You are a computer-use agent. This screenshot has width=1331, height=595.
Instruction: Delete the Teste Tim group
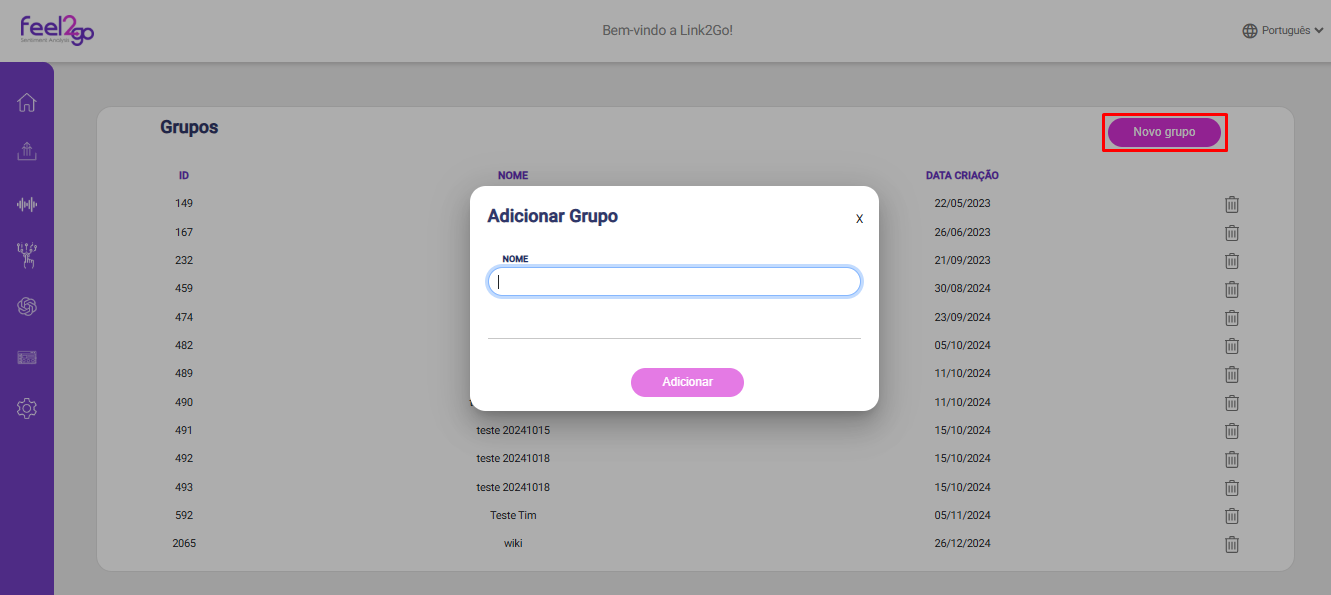[x=1232, y=516]
